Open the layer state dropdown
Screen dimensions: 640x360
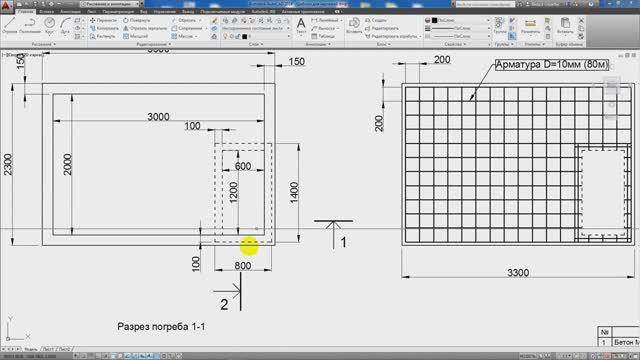(256, 28)
